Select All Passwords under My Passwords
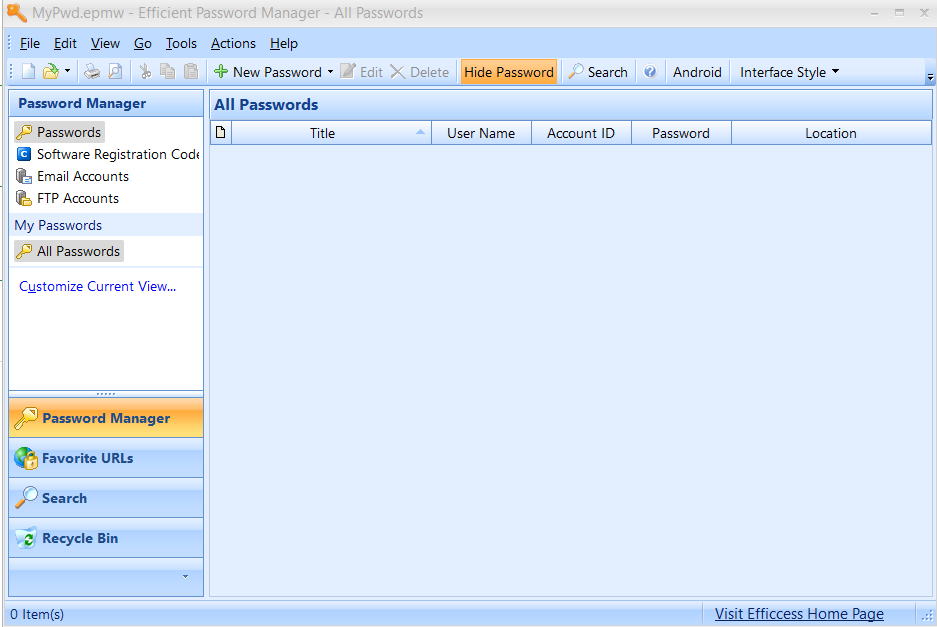This screenshot has height=627, width=937. click(x=69, y=252)
